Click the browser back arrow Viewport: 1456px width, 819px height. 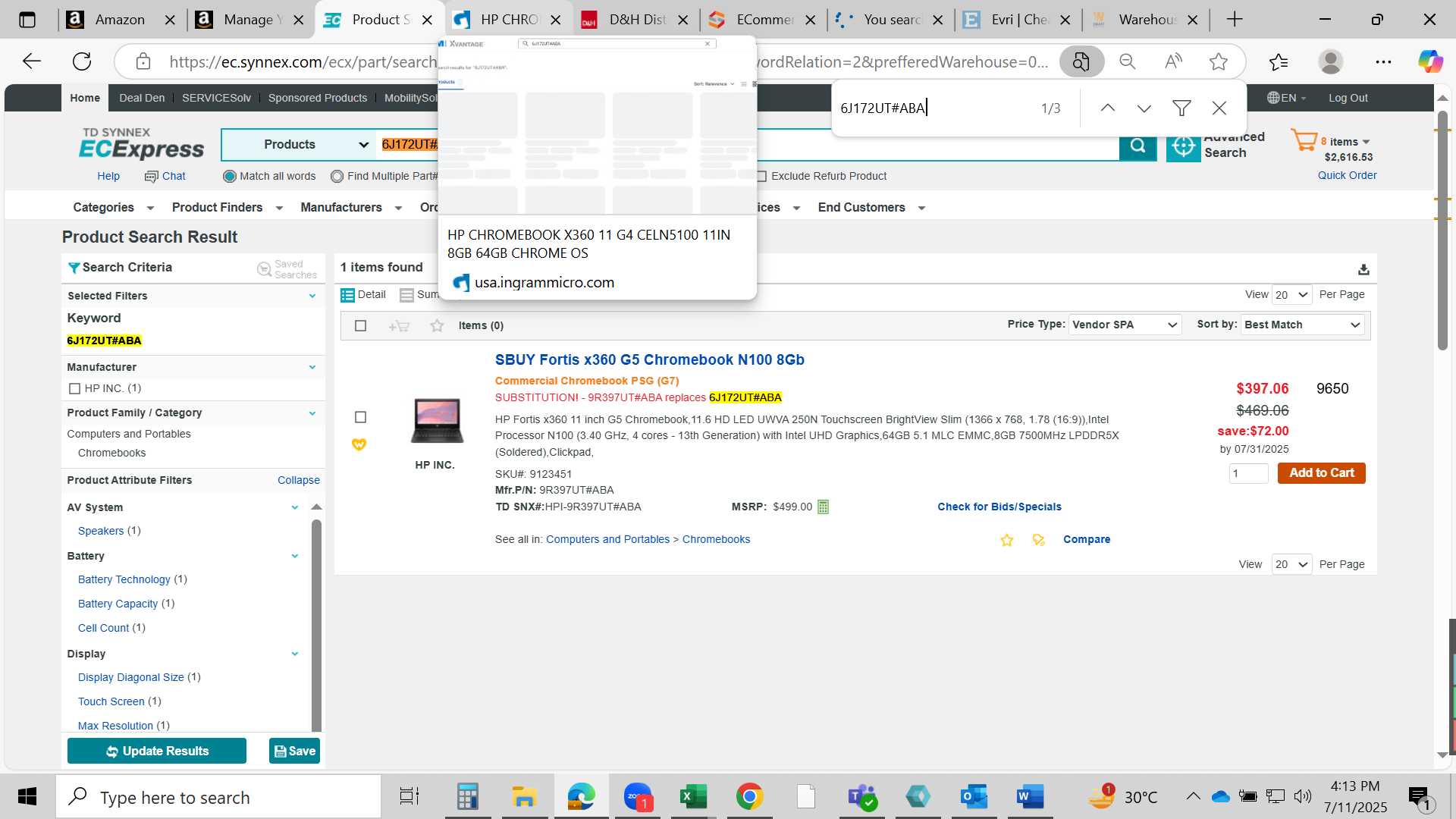(x=31, y=61)
